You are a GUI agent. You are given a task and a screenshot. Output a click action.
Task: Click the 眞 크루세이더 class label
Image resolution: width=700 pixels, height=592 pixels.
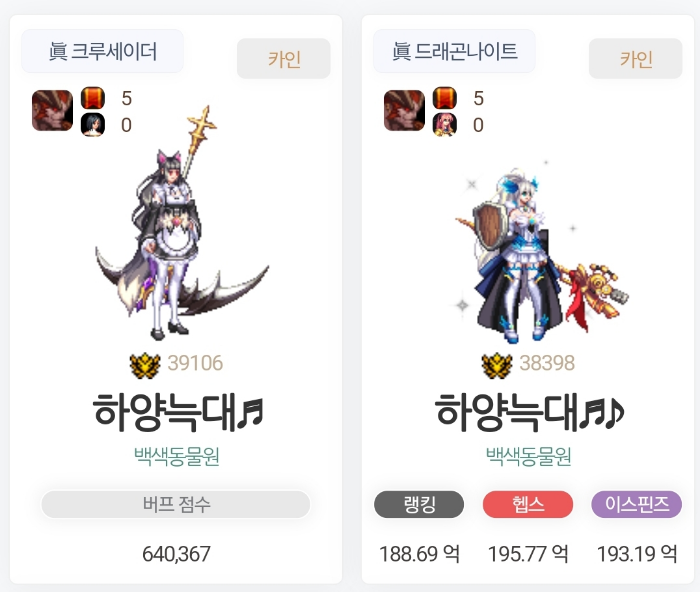[x=102, y=51]
